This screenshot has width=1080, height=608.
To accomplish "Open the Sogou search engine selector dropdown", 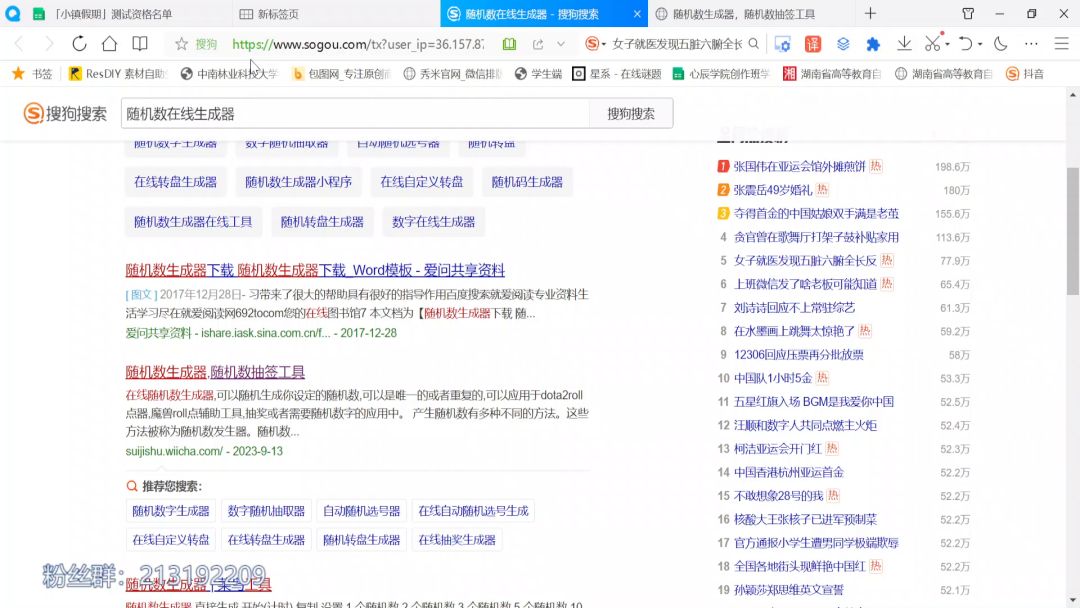I will [x=596, y=44].
